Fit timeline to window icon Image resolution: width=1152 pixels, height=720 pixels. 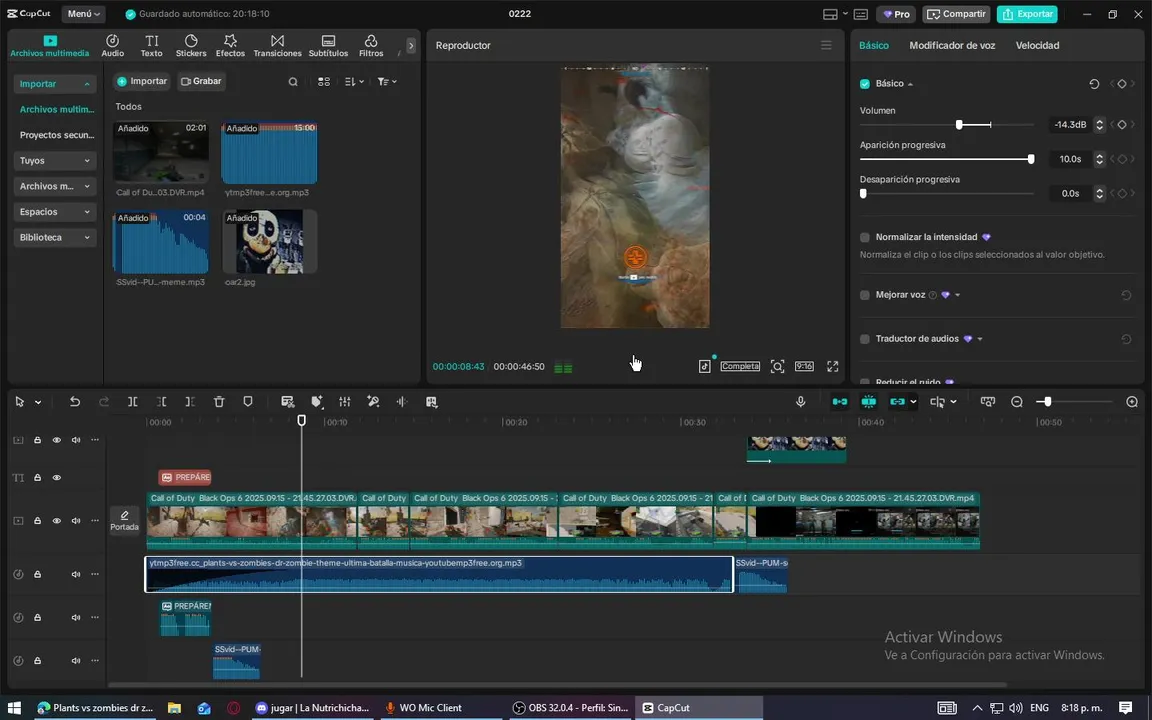[x=987, y=401]
